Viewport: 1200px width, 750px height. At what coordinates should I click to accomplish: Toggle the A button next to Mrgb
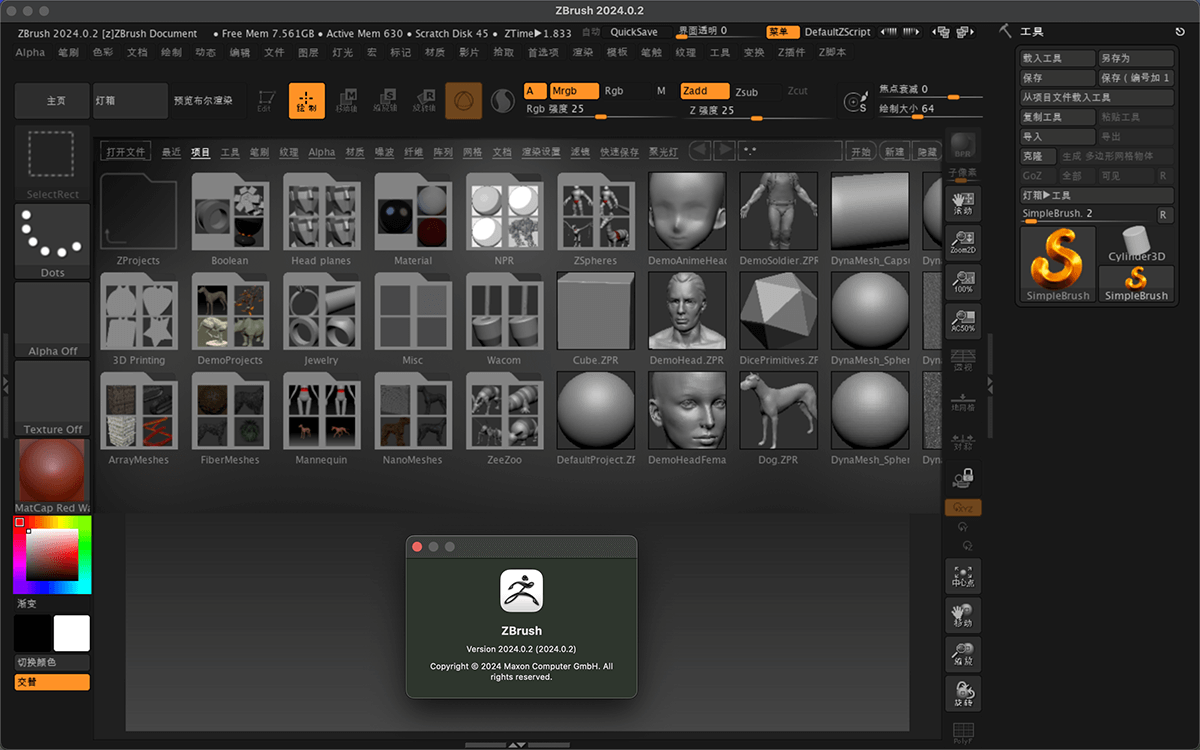click(535, 91)
